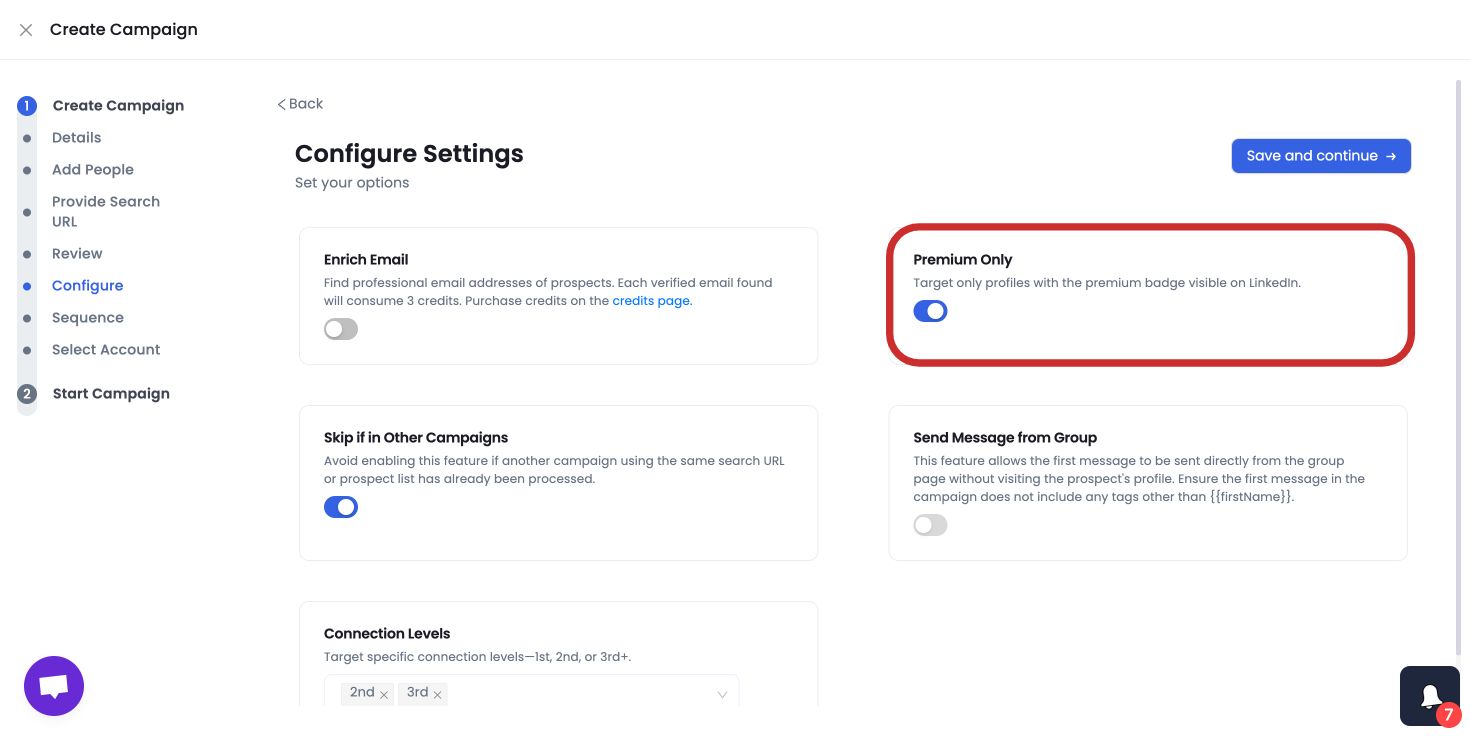Open the chat support widget
Screen dimensions: 1470x736
(x=53, y=685)
